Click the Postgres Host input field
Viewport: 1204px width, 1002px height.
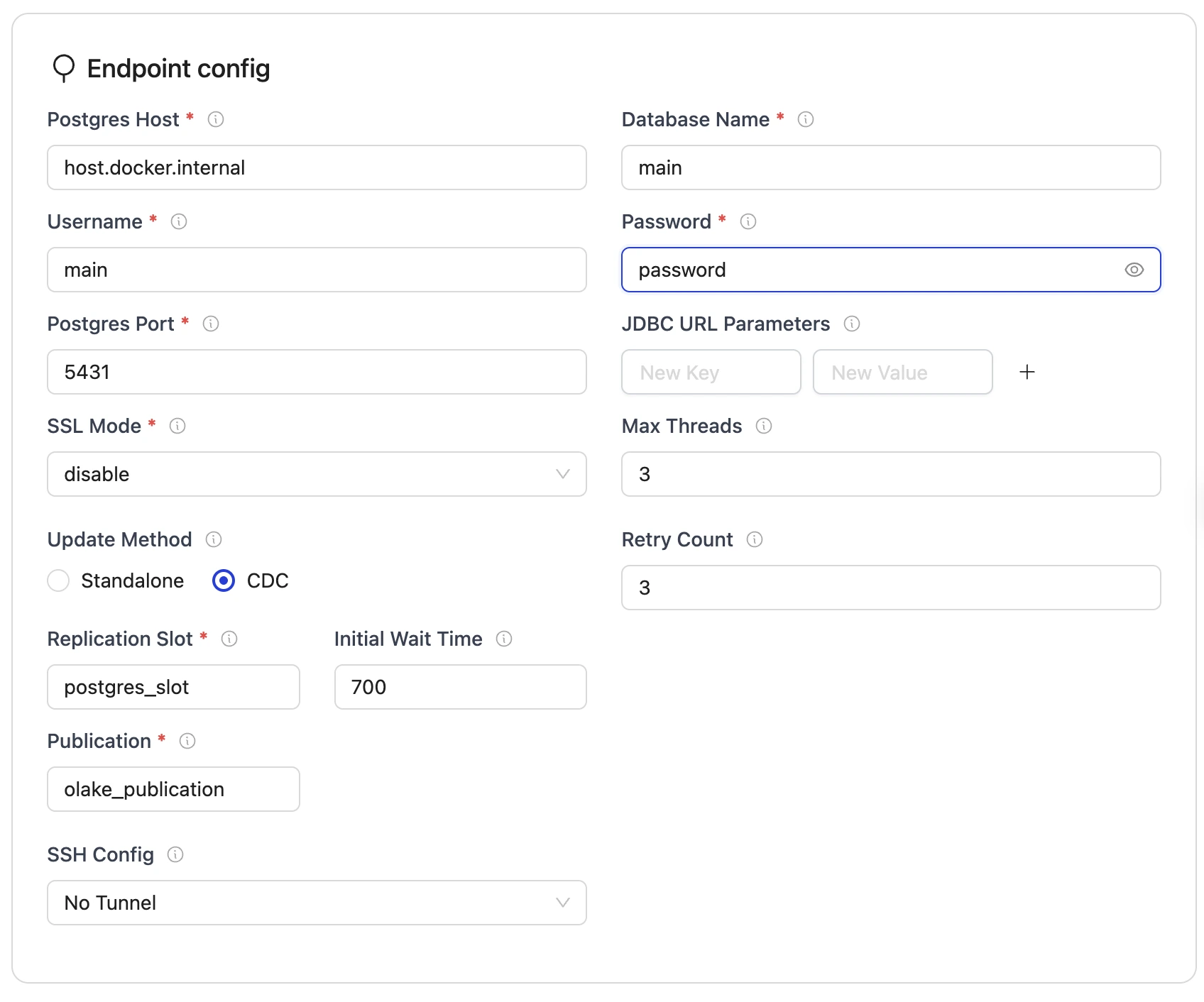pyautogui.click(x=317, y=167)
